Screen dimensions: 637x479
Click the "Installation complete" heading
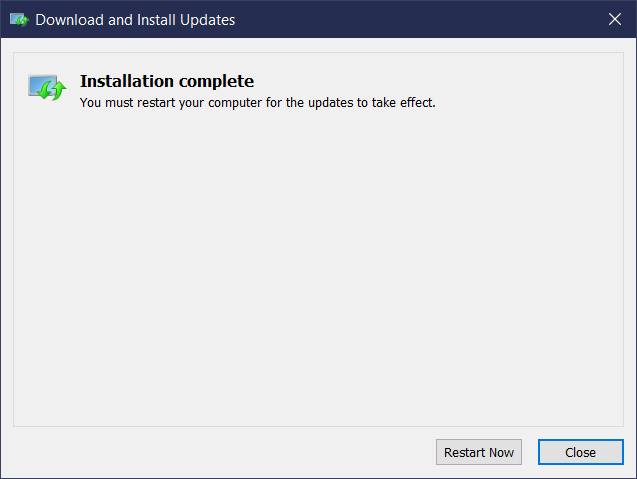(x=167, y=81)
